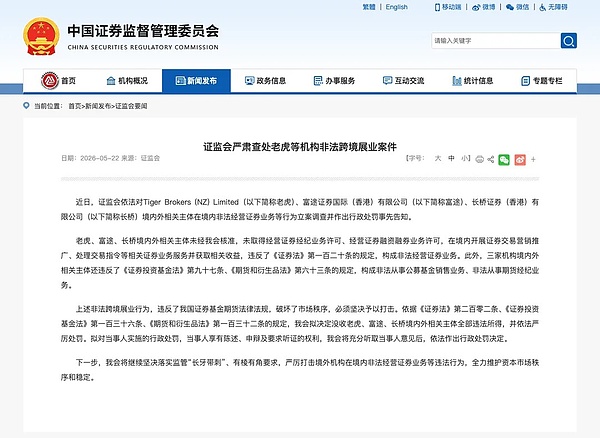Screen dimensions: 600x438
Task: Click the location pin breadcrumb icon
Action: tap(26, 106)
